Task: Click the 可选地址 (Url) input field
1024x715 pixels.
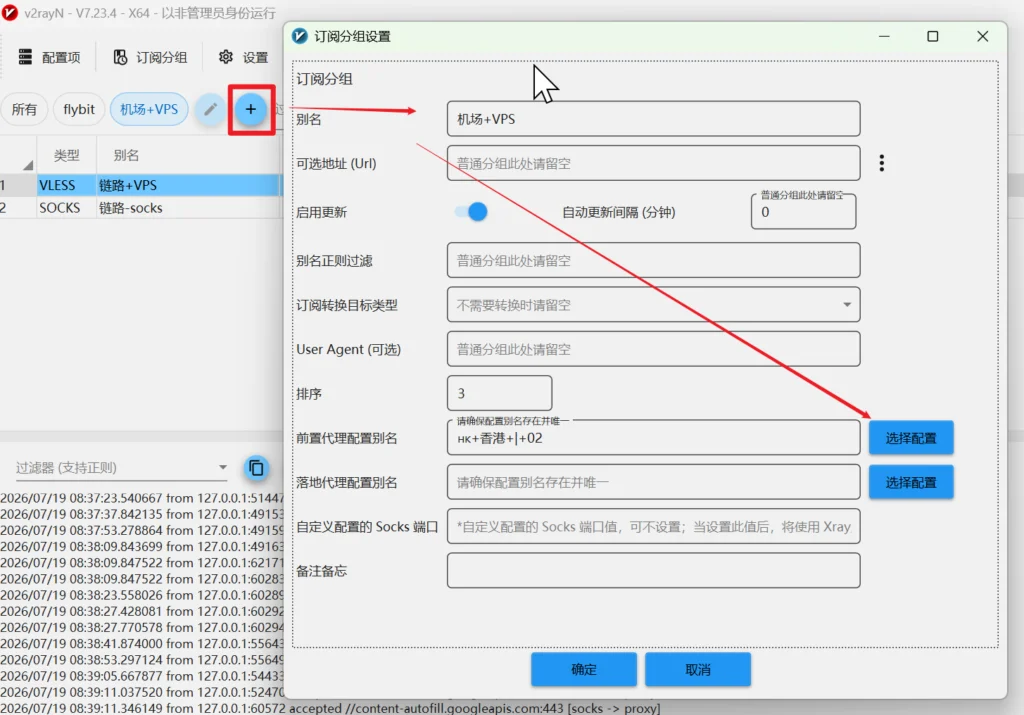Action: (653, 163)
